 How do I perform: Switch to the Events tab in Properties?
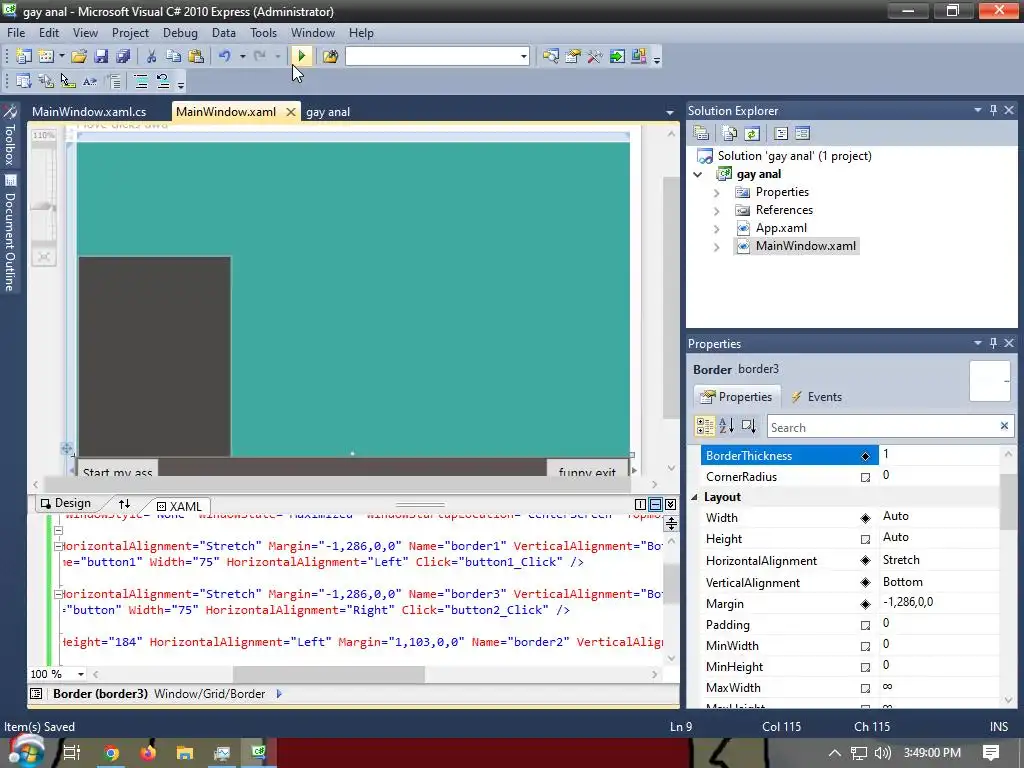pyautogui.click(x=816, y=396)
